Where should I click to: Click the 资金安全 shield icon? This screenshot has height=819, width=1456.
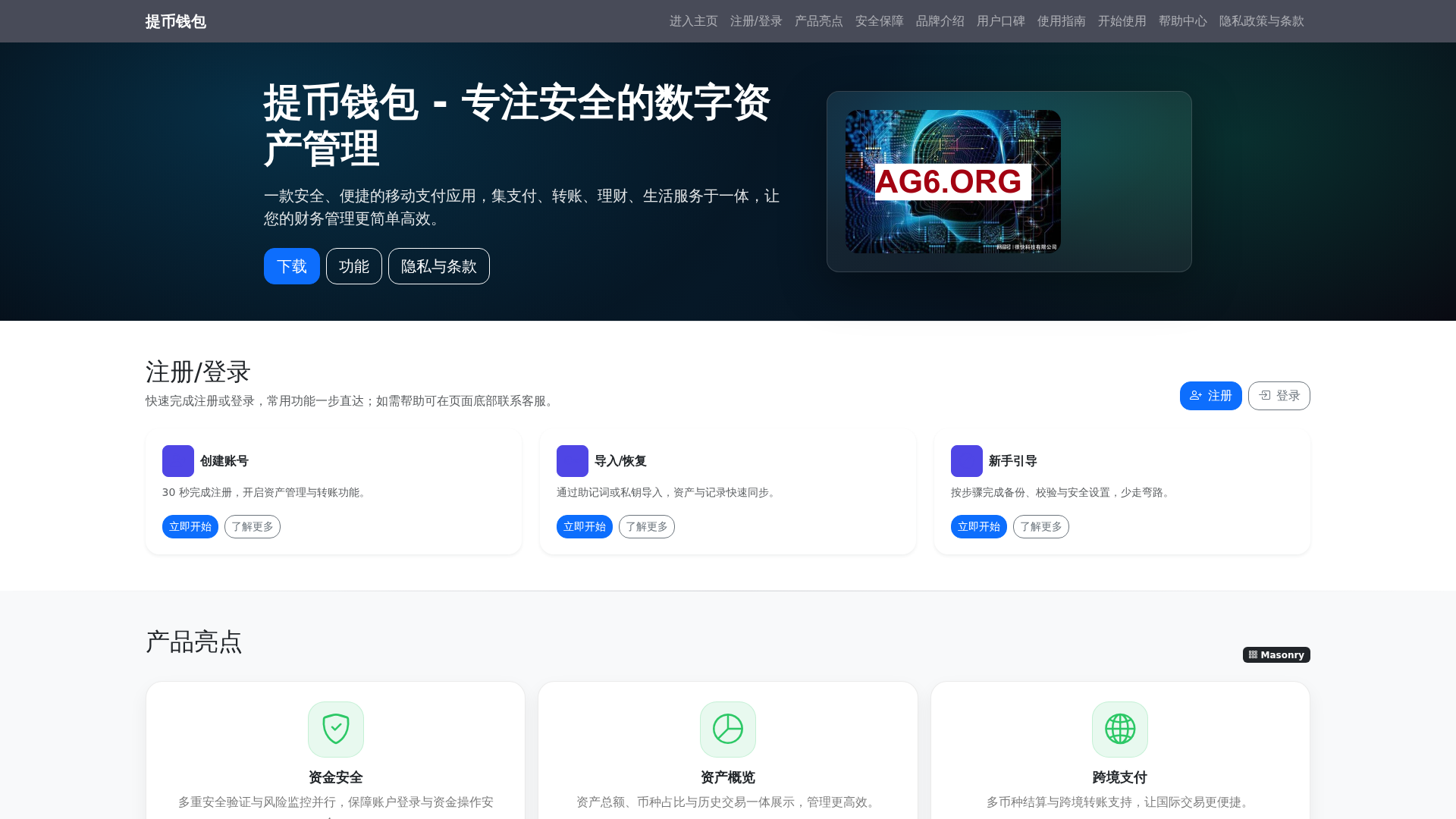[336, 730]
